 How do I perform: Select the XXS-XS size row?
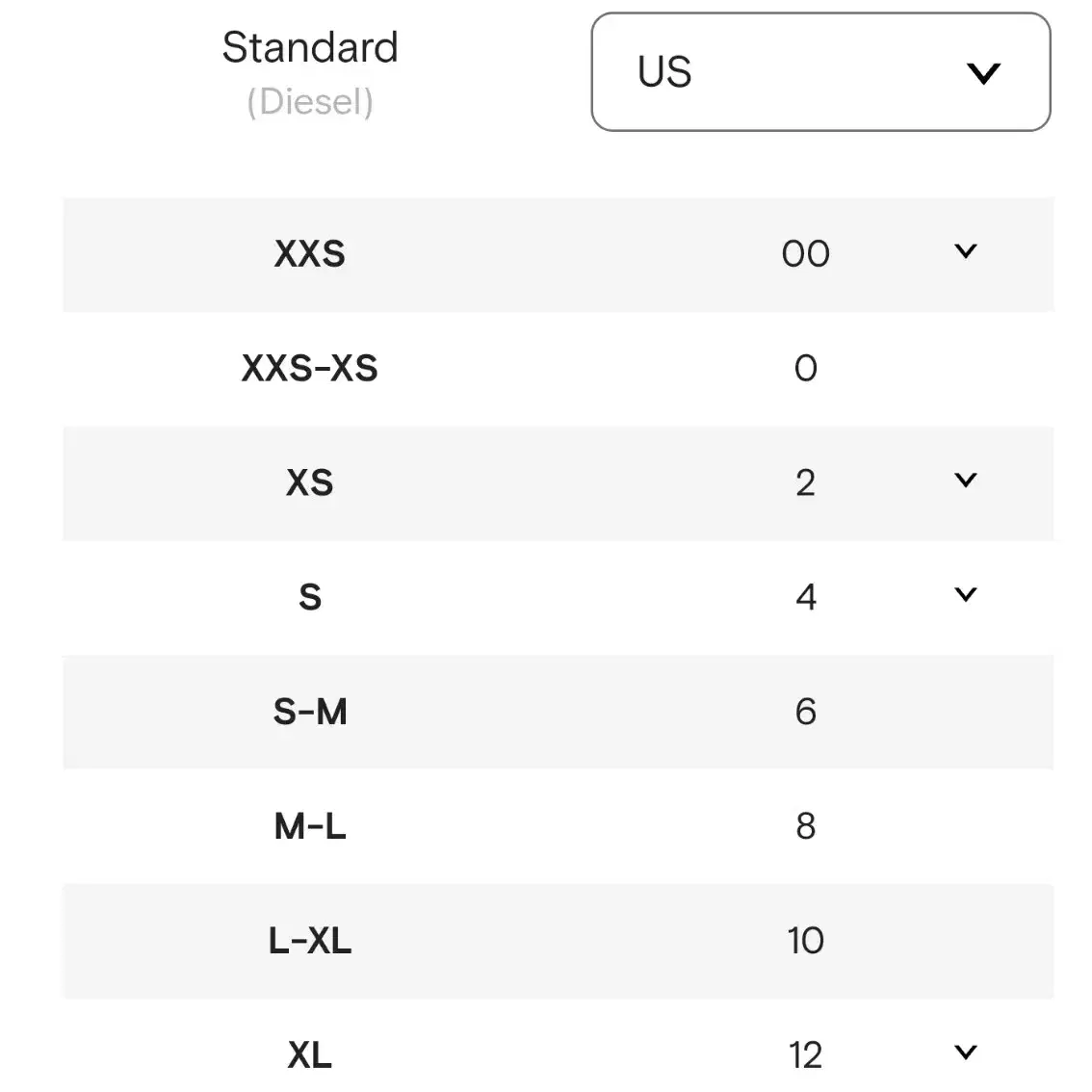click(x=558, y=369)
